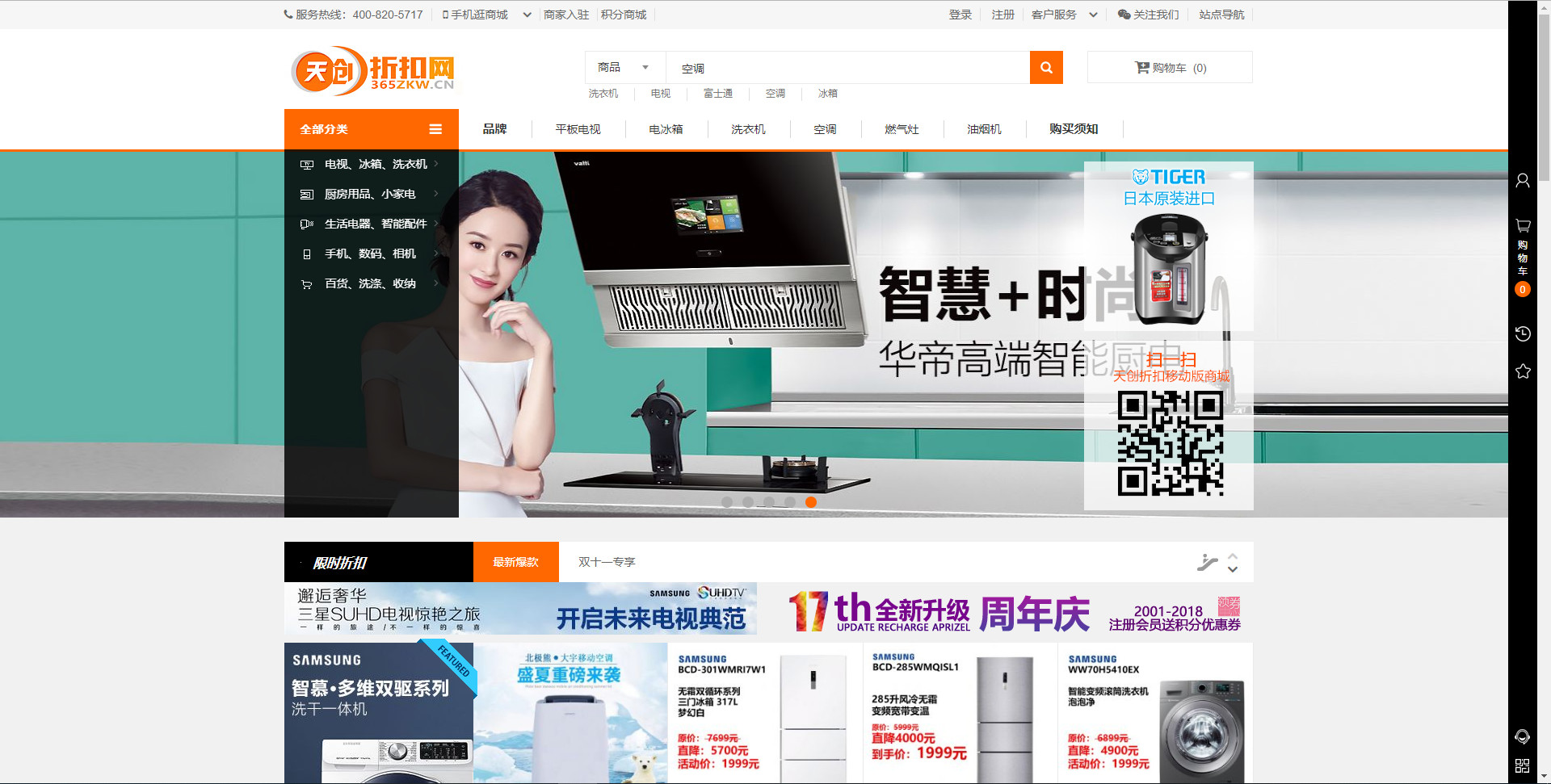Select the active orange carousel dot

coord(811,502)
